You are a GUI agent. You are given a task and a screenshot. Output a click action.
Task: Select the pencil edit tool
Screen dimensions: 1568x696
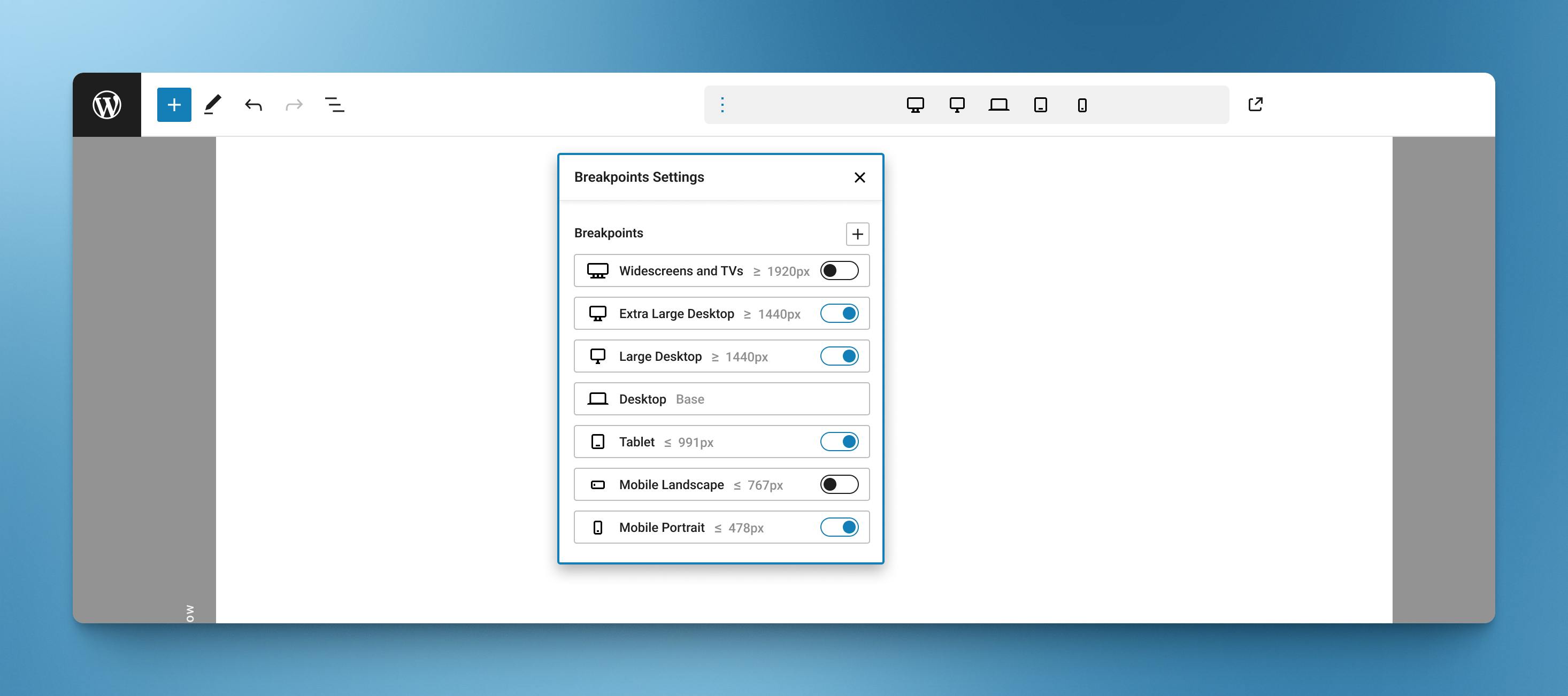click(212, 105)
